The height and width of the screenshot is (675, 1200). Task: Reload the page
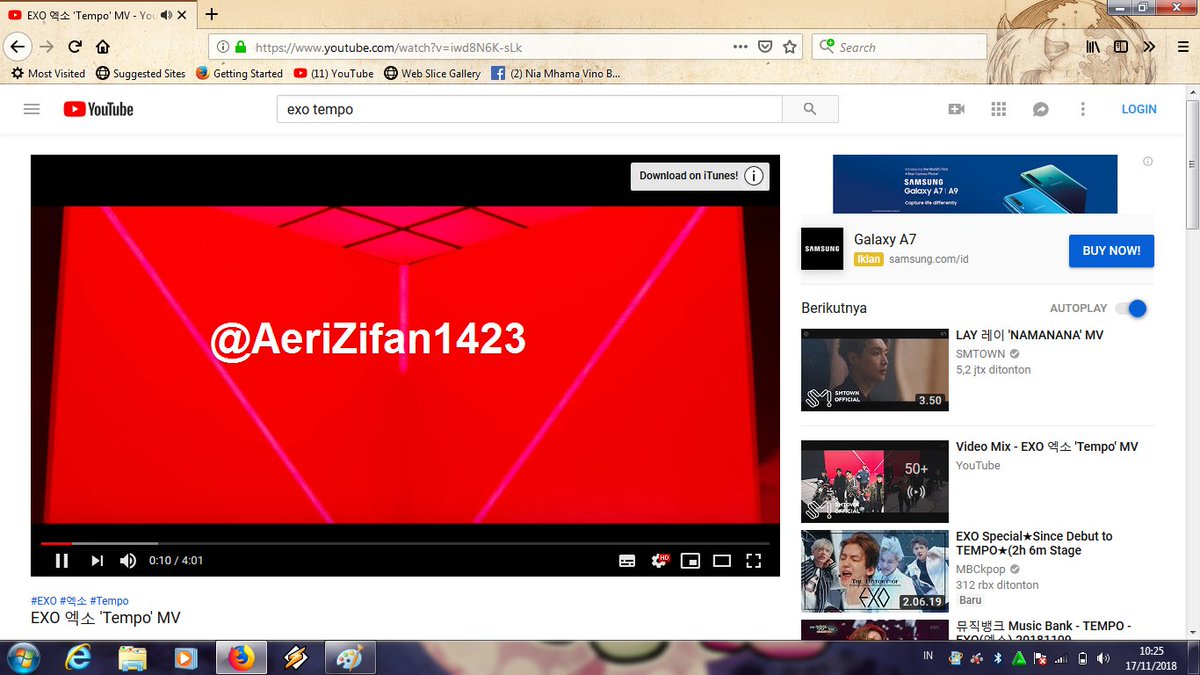tap(75, 47)
